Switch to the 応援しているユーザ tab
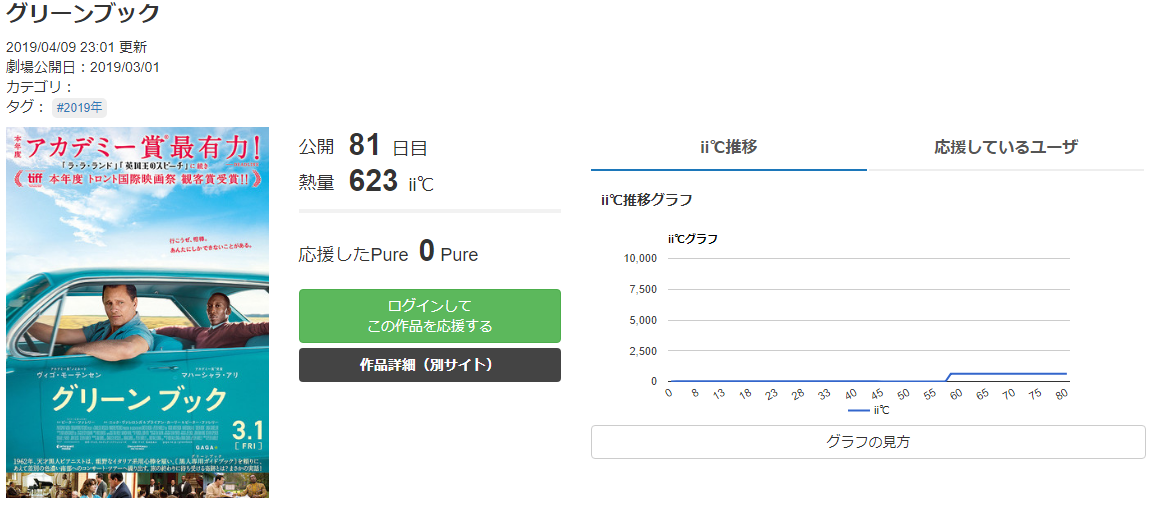The width and height of the screenshot is (1153, 505). coord(1005,147)
